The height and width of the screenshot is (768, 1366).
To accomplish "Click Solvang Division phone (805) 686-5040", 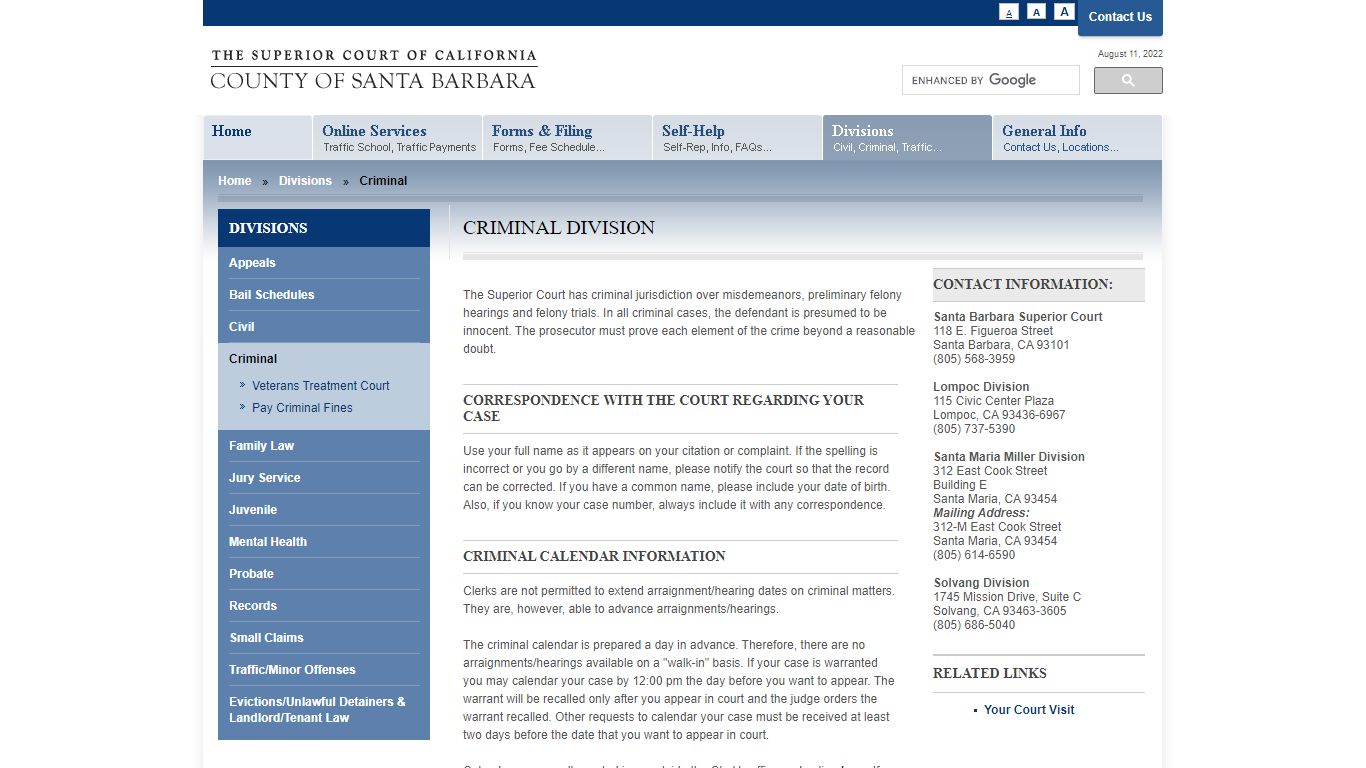I will [x=974, y=625].
